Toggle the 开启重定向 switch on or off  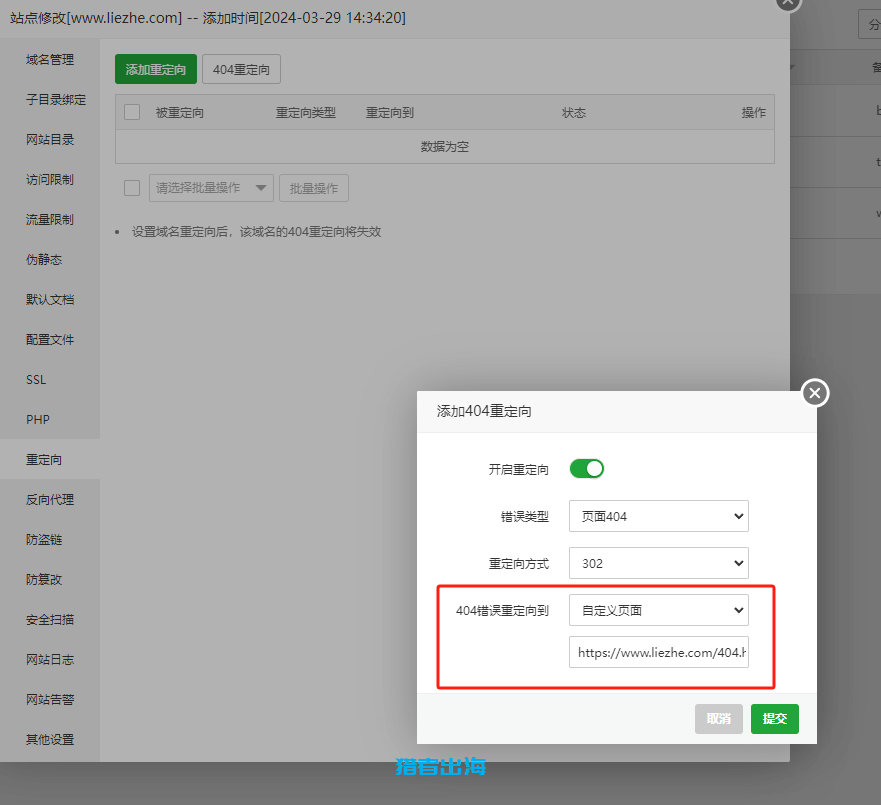click(586, 468)
